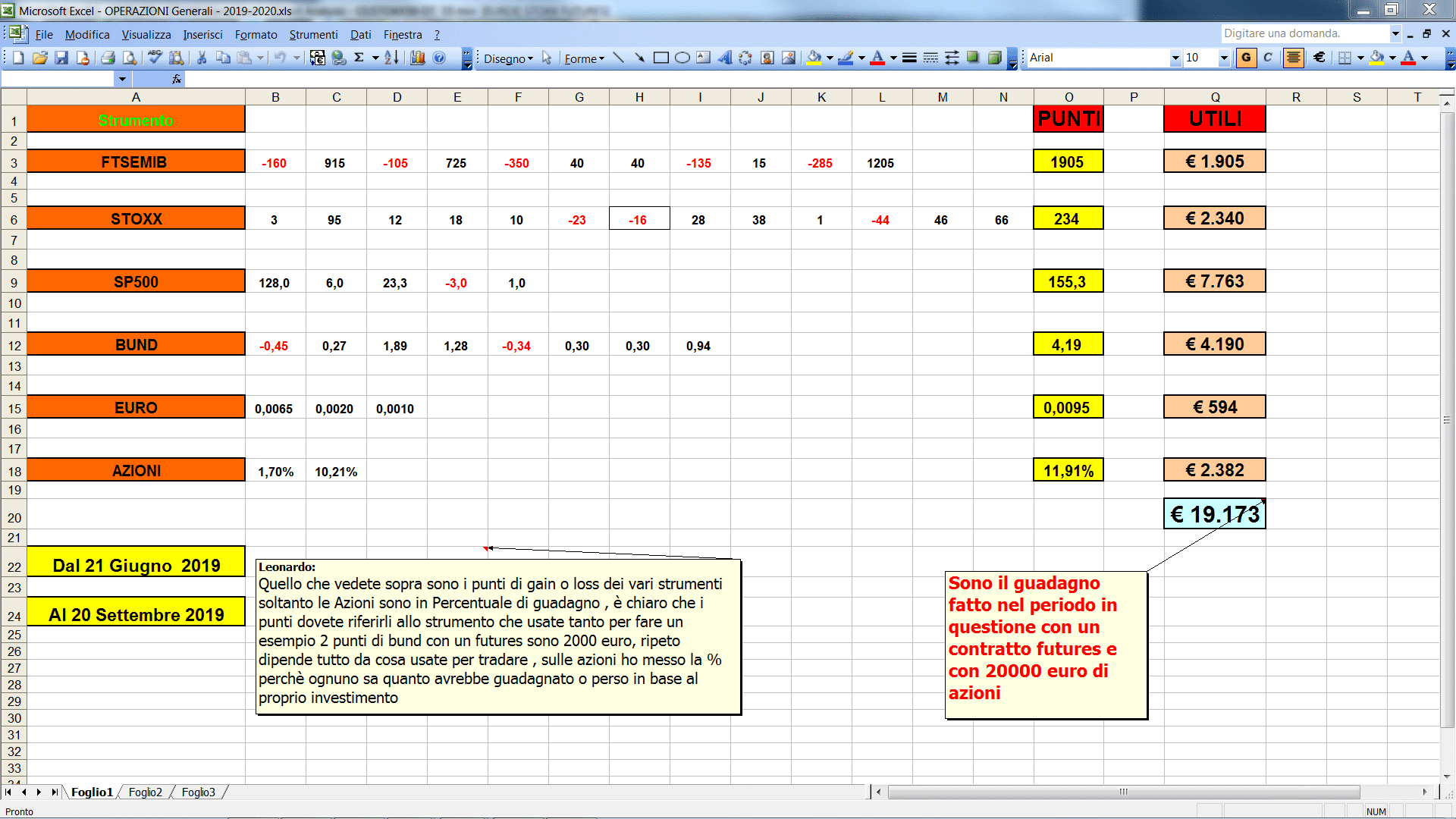
Task: Print the sheet with printer icon
Action: click(x=108, y=58)
